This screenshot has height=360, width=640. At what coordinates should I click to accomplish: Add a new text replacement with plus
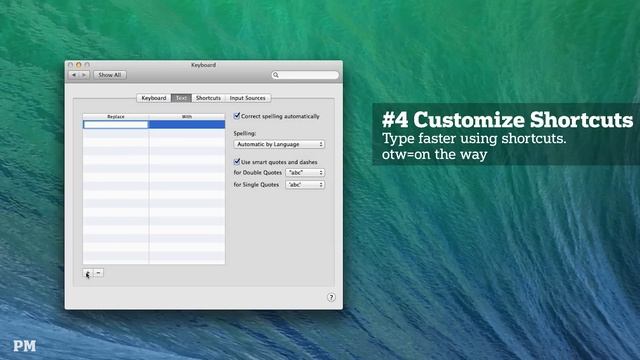click(x=88, y=273)
